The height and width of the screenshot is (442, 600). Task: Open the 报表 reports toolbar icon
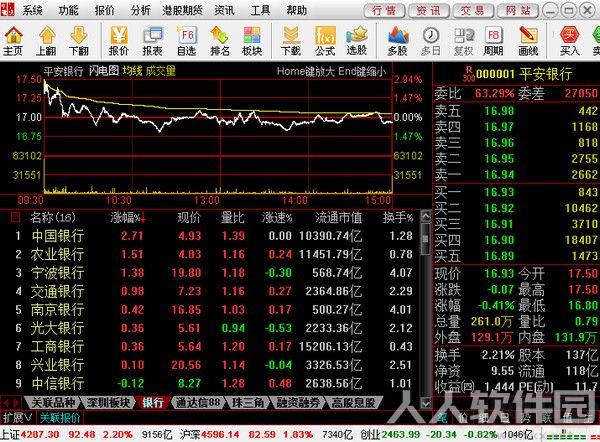[x=152, y=41]
